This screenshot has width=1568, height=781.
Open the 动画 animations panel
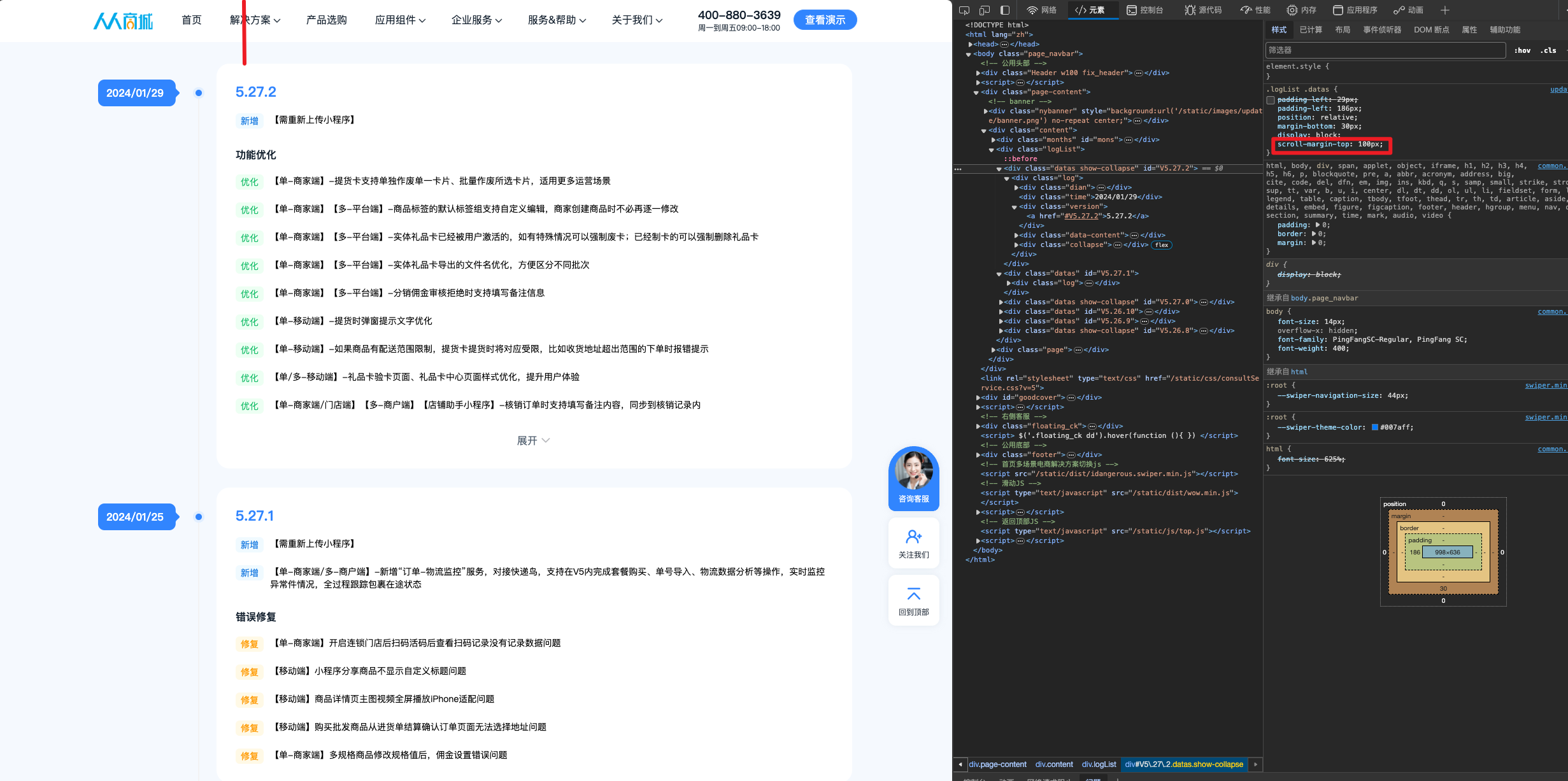click(1409, 10)
